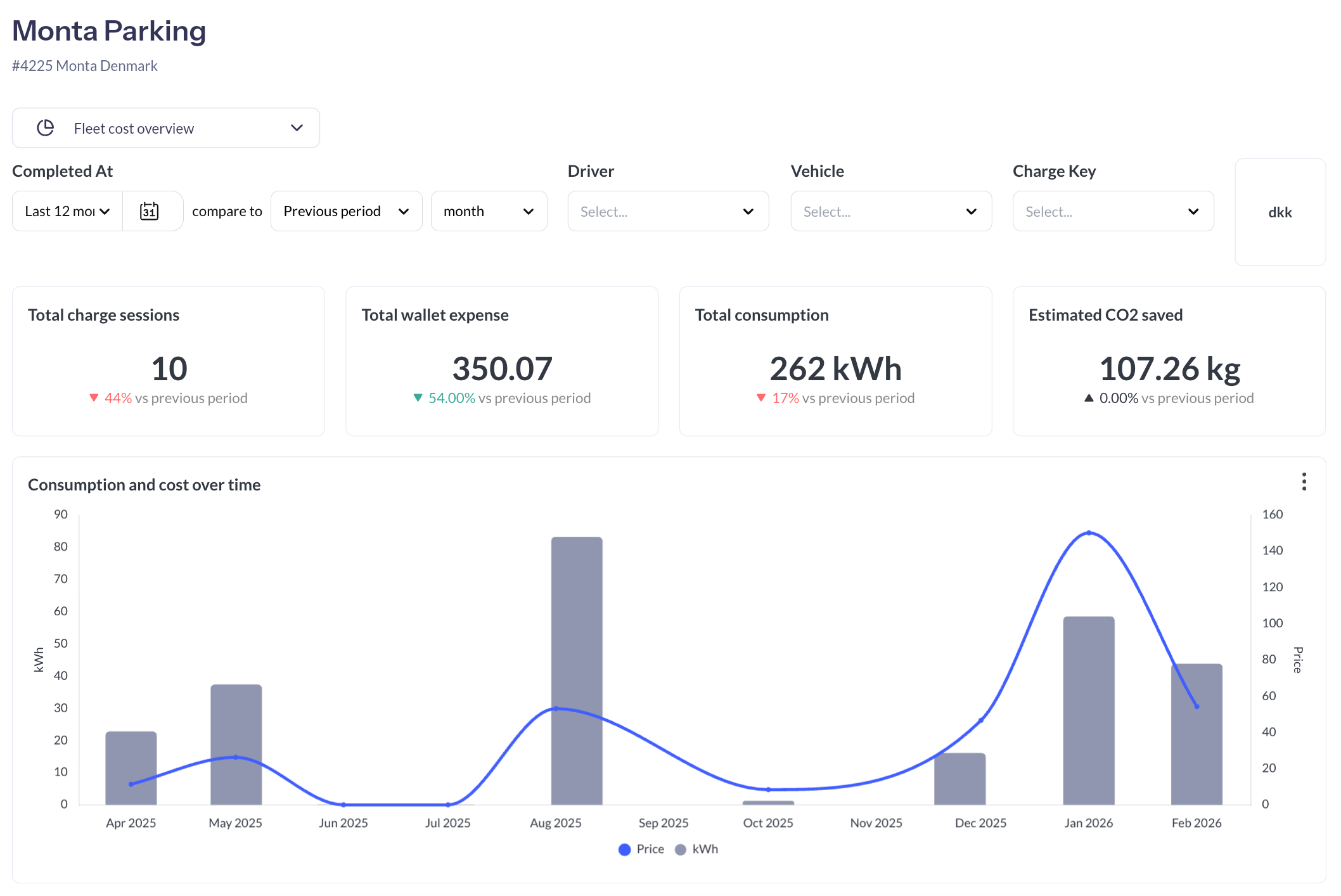Click the 350.07 wallet expense value

(x=502, y=369)
